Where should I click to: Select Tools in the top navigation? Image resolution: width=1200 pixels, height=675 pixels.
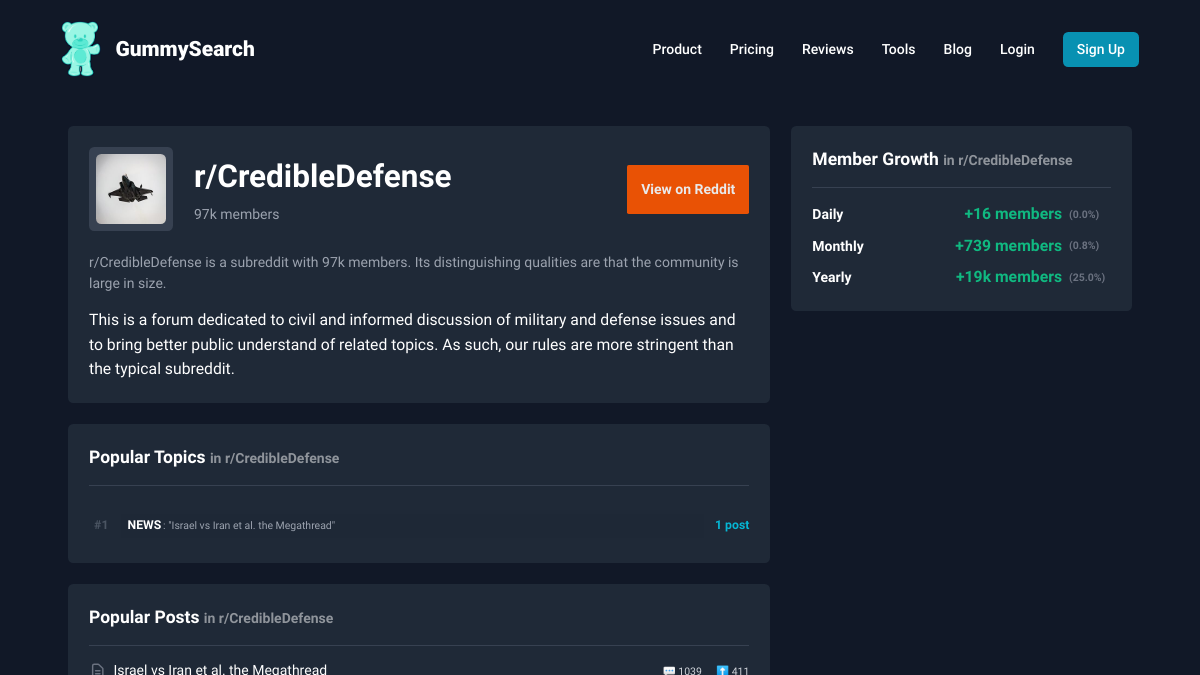pyautogui.click(x=898, y=49)
